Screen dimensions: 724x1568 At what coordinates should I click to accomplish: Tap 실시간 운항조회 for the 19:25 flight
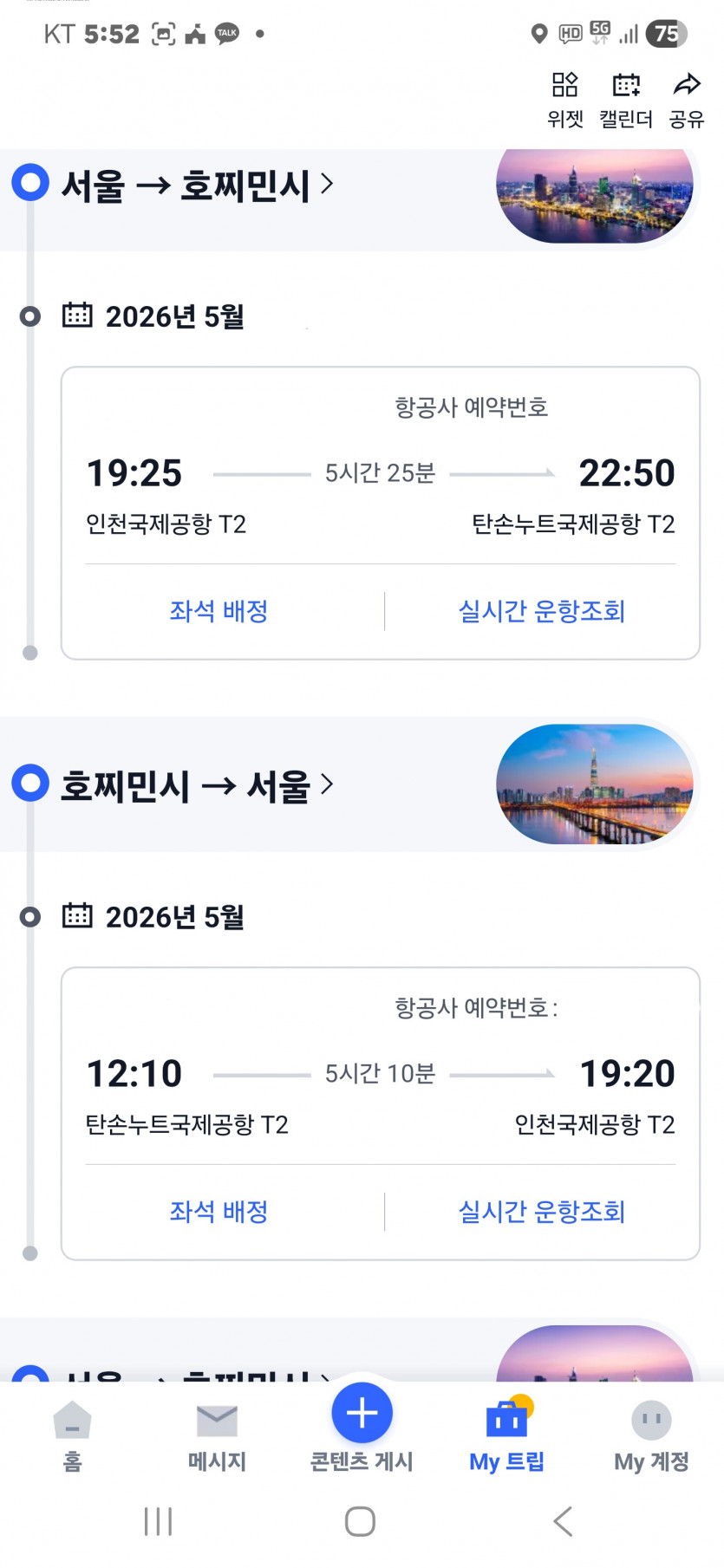[x=541, y=611]
